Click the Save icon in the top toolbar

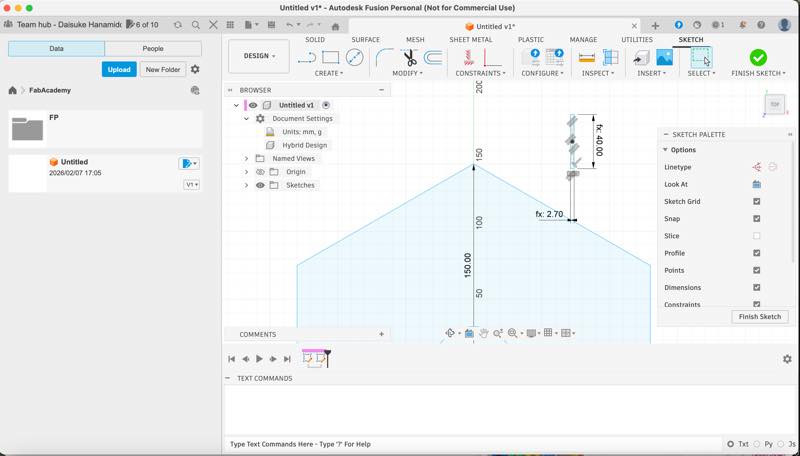pyautogui.click(x=271, y=24)
